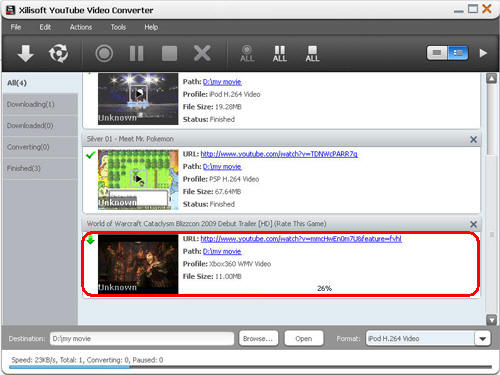
Task: Click the green checkmark on Pokemon task
Action: click(x=90, y=155)
